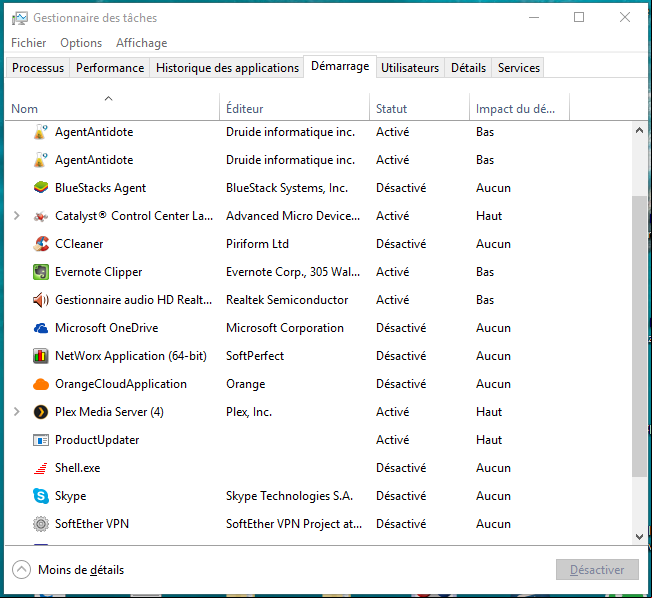Switch to the Processus tab
The image size is (652, 598).
[38, 68]
